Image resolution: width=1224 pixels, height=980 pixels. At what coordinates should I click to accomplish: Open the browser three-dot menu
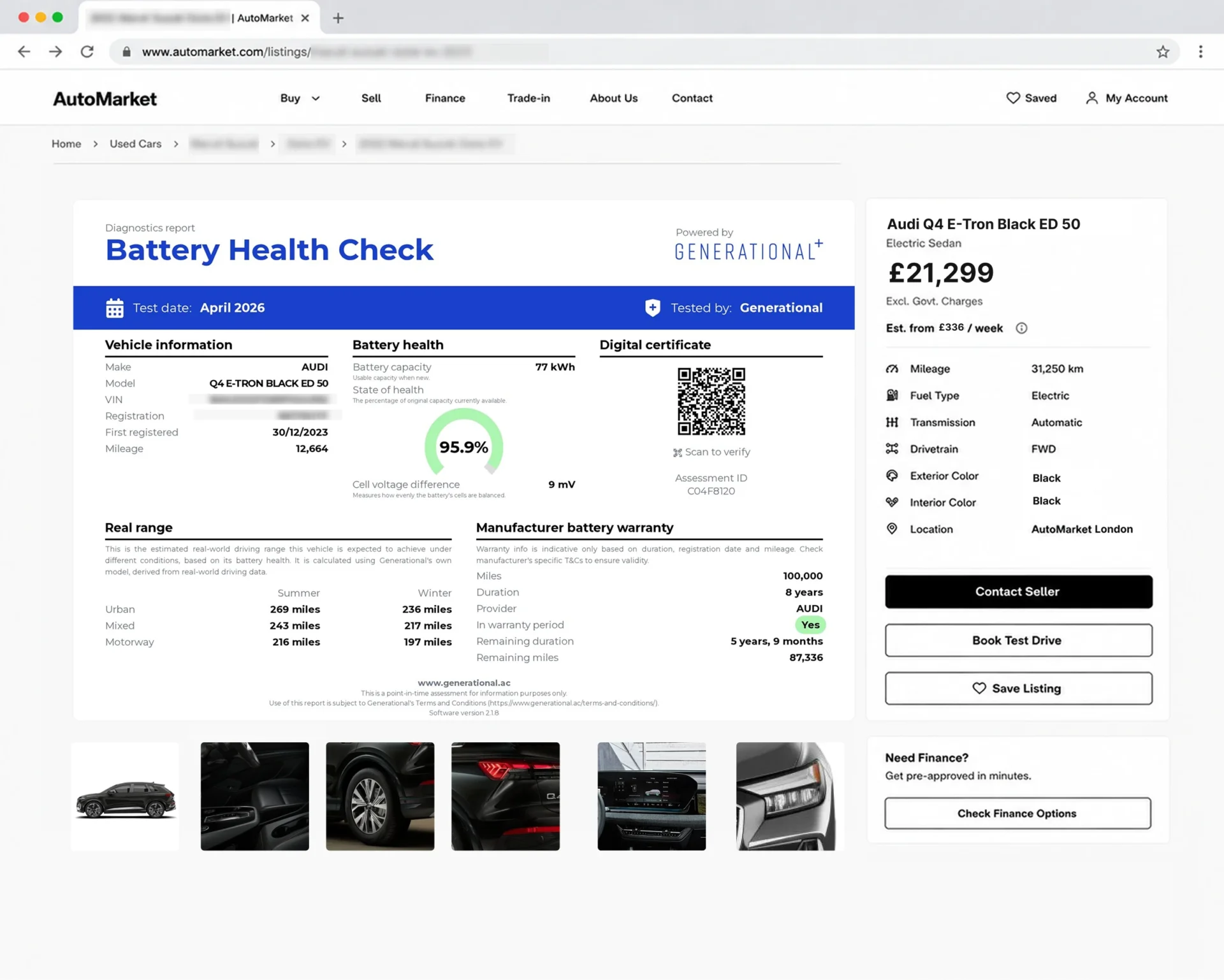pyautogui.click(x=1200, y=52)
